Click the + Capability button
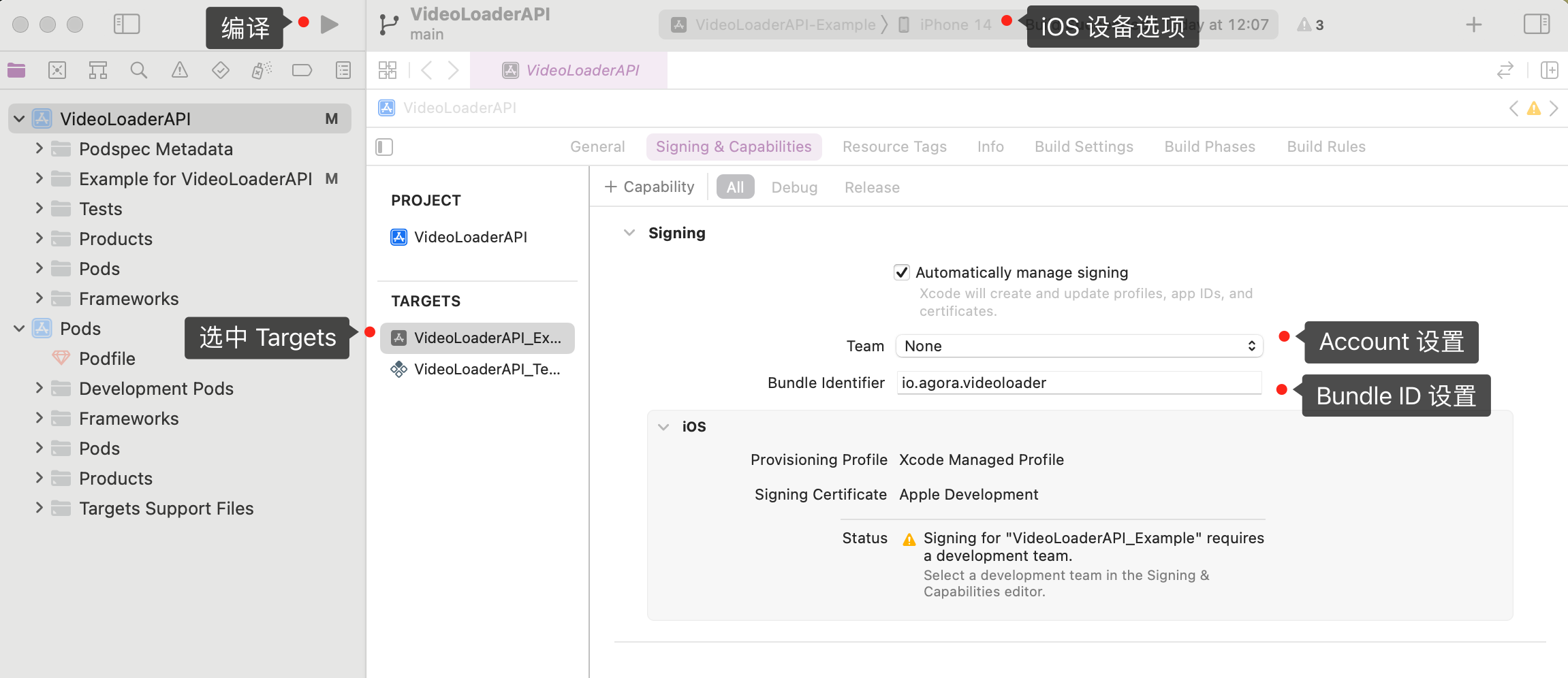The width and height of the screenshot is (1568, 678). [x=649, y=187]
